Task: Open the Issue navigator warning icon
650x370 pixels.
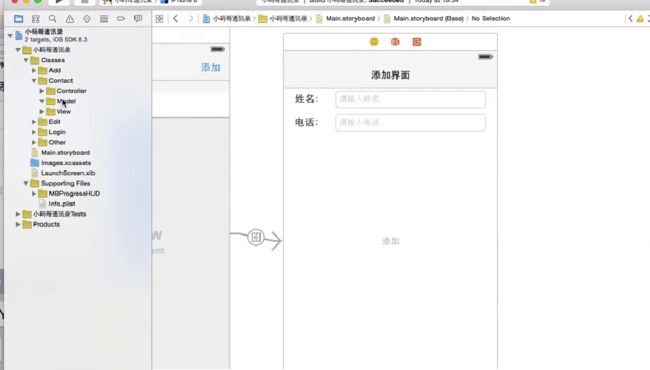Action: pyautogui.click(x=70, y=19)
